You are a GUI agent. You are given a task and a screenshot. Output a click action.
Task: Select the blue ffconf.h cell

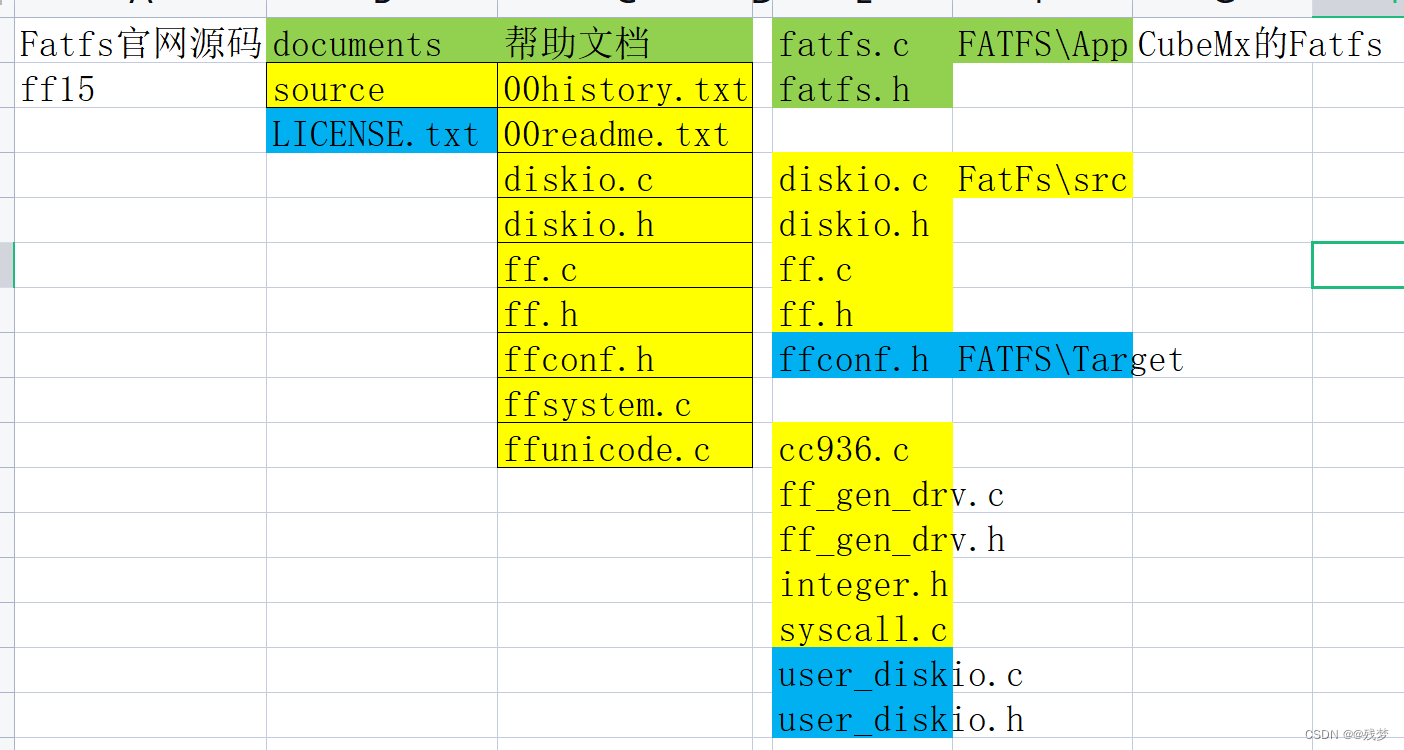(862, 356)
